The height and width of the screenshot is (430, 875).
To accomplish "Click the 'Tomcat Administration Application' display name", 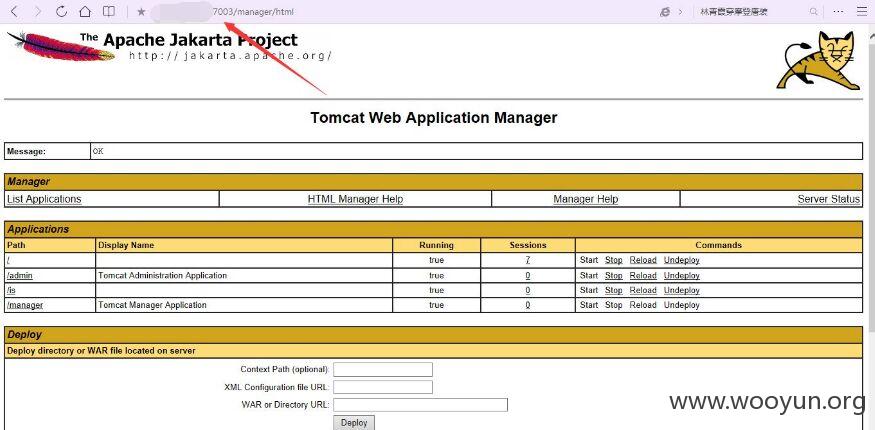I will [x=162, y=276].
